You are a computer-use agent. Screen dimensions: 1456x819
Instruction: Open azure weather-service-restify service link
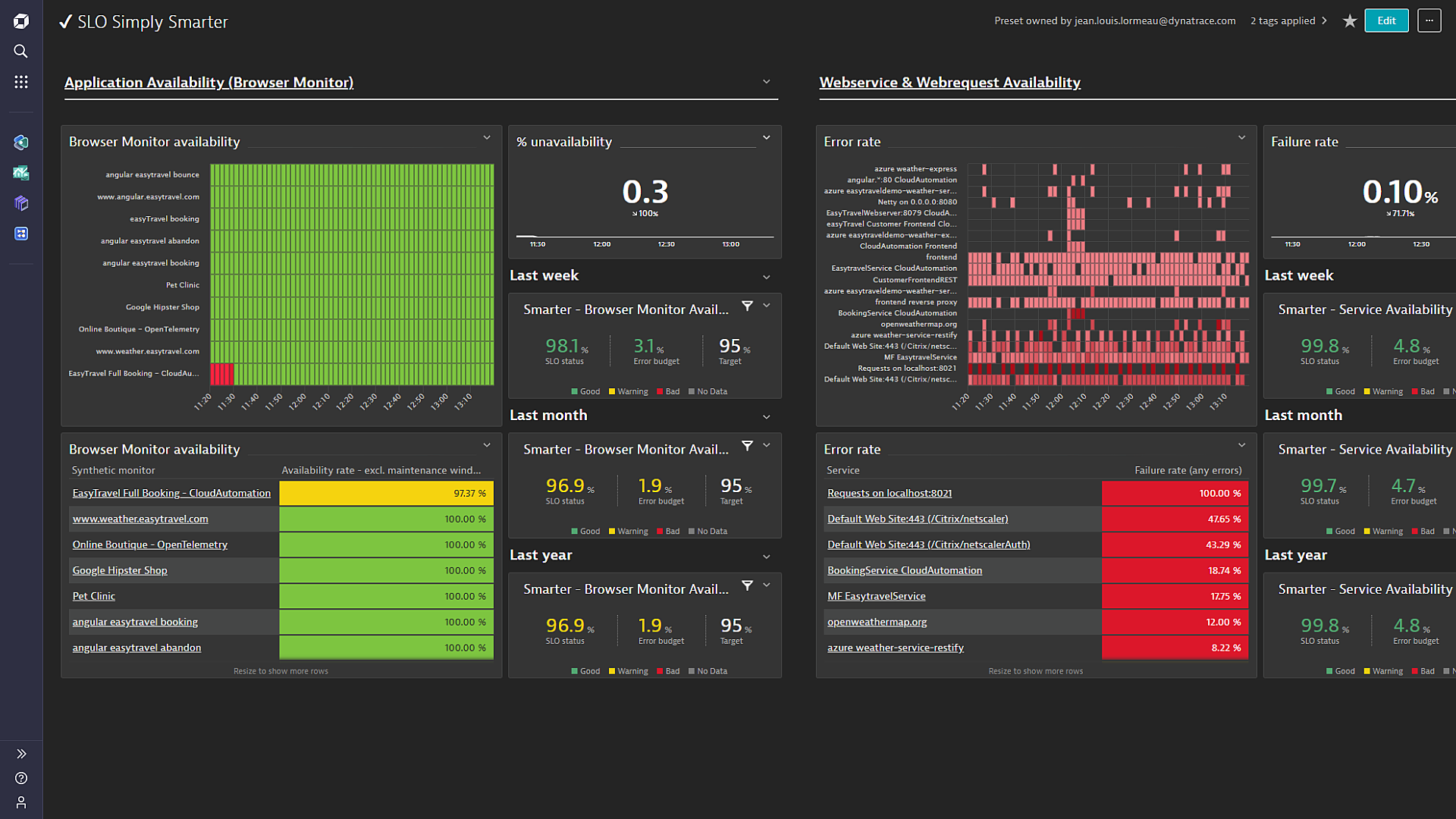point(896,648)
